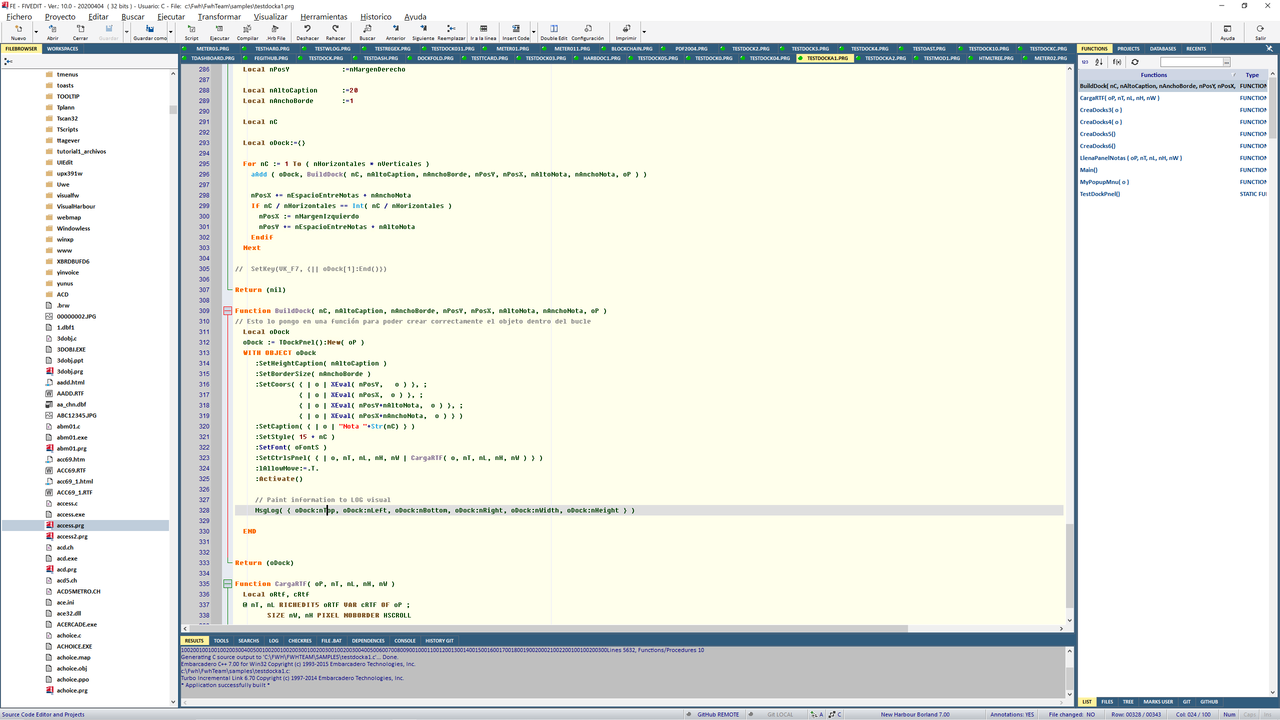Open the dropdown arrow next to Imprimir

click(644, 33)
